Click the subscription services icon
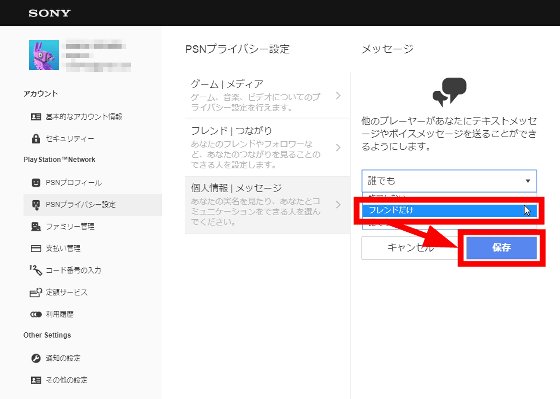Image resolution: width=560 pixels, height=399 pixels. [36, 292]
